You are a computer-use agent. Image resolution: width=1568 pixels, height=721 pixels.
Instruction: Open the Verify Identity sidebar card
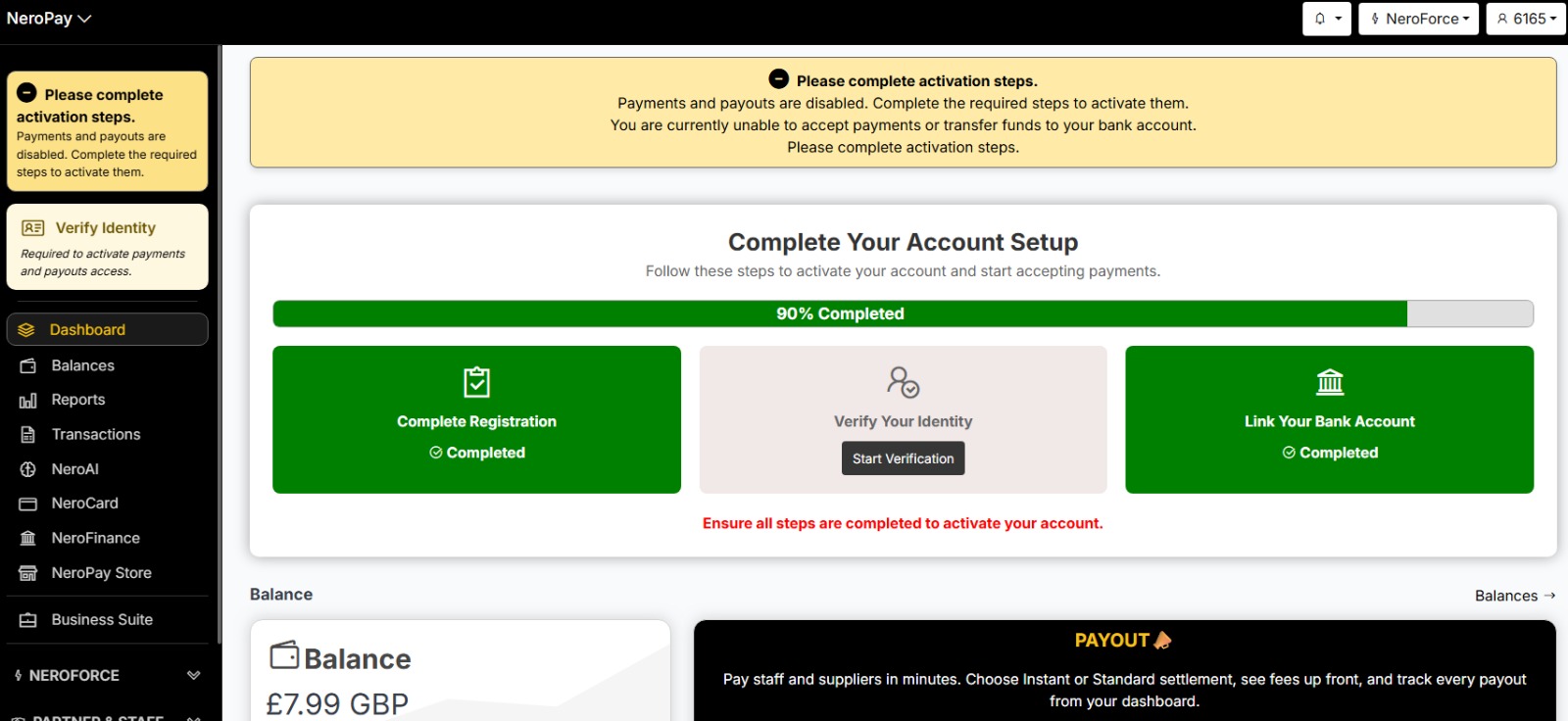(x=107, y=247)
